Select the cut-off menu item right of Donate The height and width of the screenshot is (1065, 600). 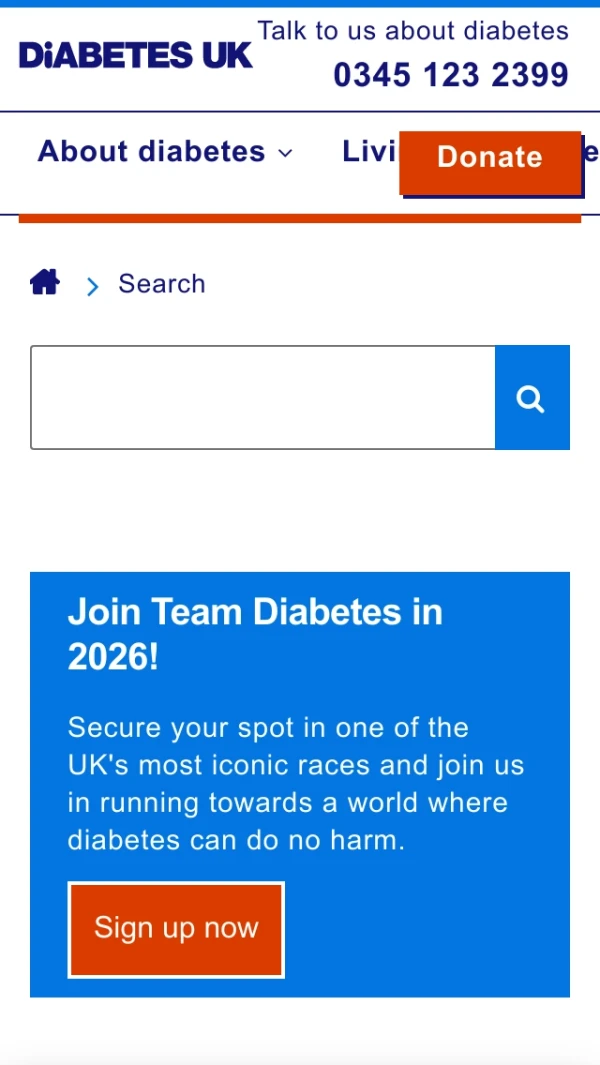pyautogui.click(x=591, y=152)
